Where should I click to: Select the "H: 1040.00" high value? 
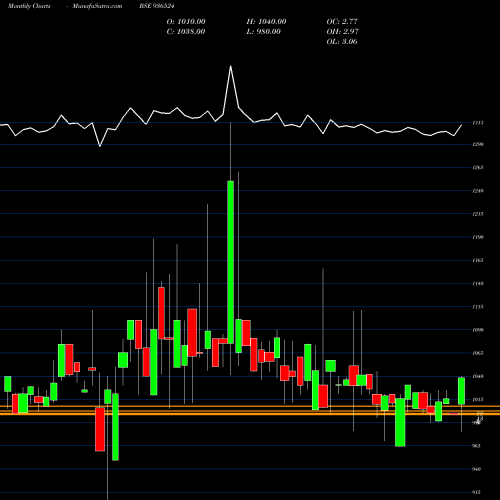pos(266,22)
